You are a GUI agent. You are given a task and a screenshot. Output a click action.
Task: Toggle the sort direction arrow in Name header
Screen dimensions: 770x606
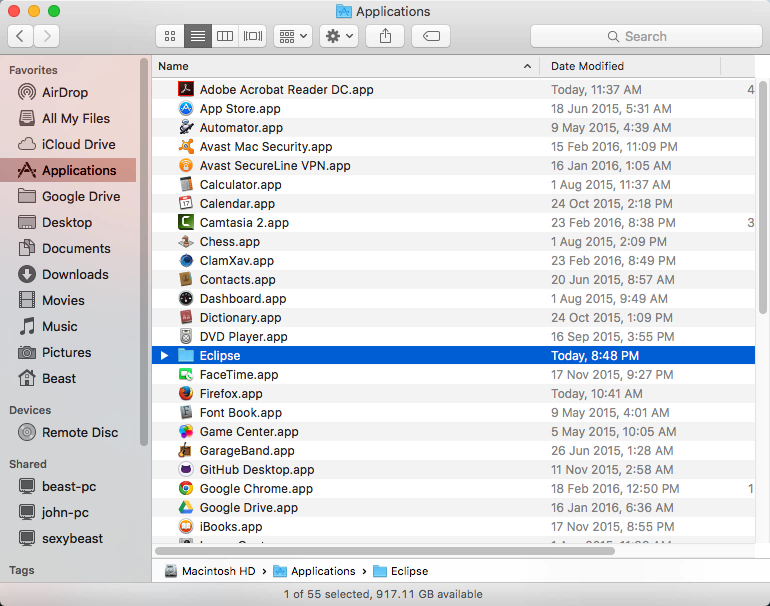click(x=527, y=66)
